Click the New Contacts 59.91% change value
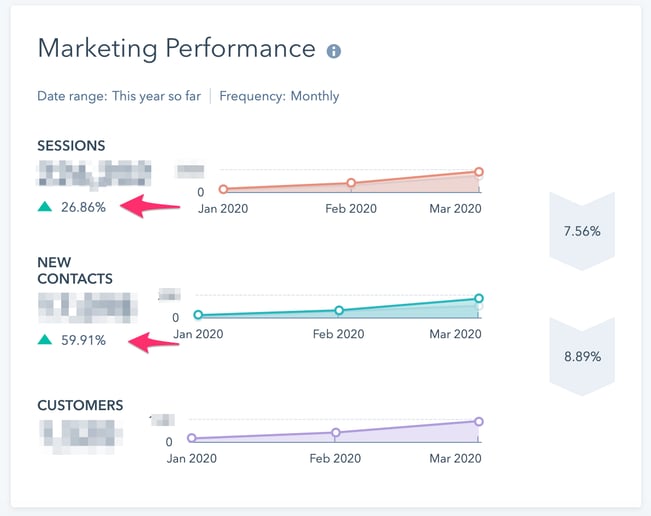The image size is (651, 516). [83, 340]
